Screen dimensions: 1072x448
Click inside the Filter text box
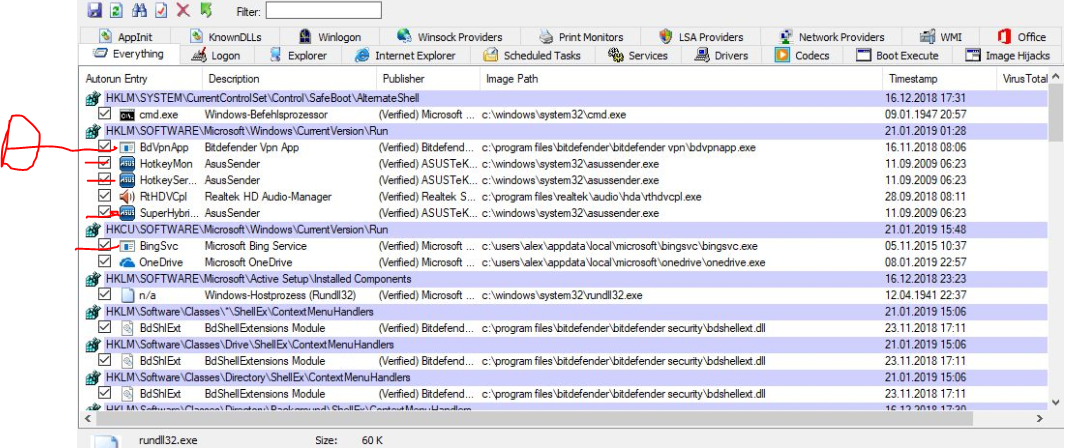[323, 10]
